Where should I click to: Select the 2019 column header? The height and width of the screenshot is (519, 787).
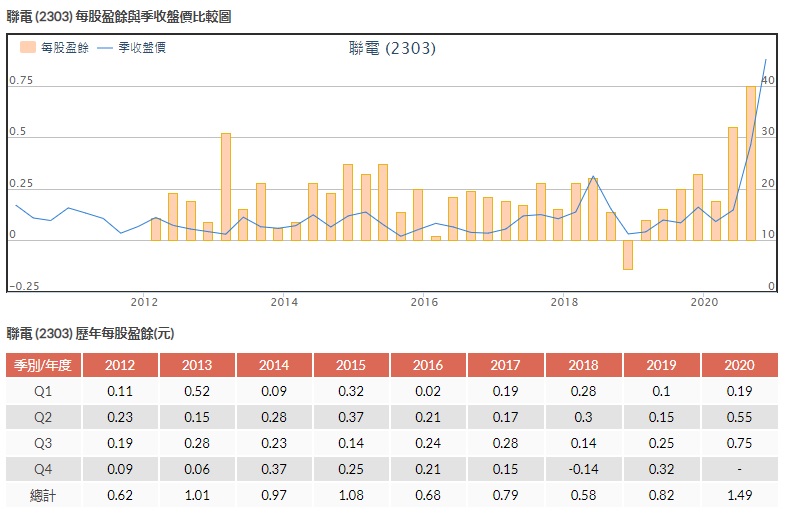[661, 365]
